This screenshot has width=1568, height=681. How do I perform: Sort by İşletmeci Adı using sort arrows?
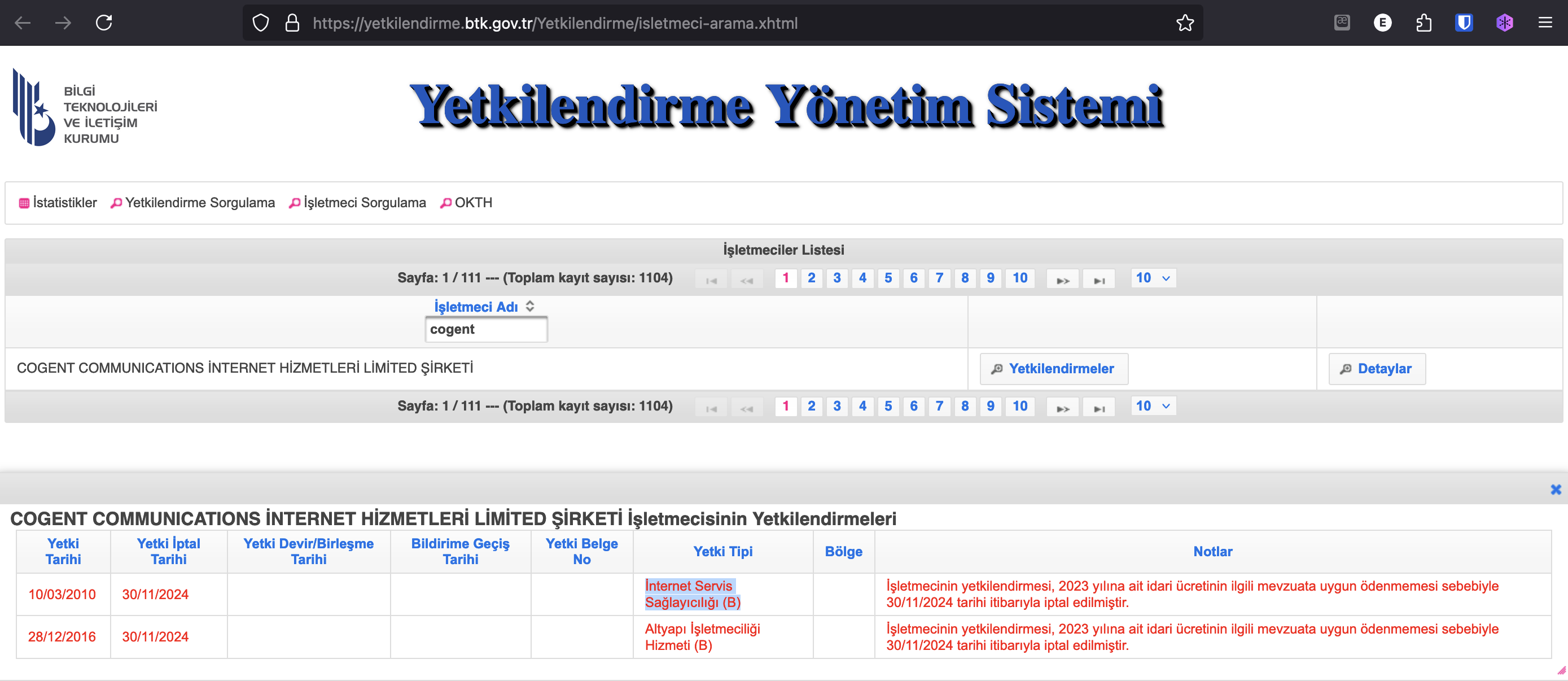click(529, 307)
